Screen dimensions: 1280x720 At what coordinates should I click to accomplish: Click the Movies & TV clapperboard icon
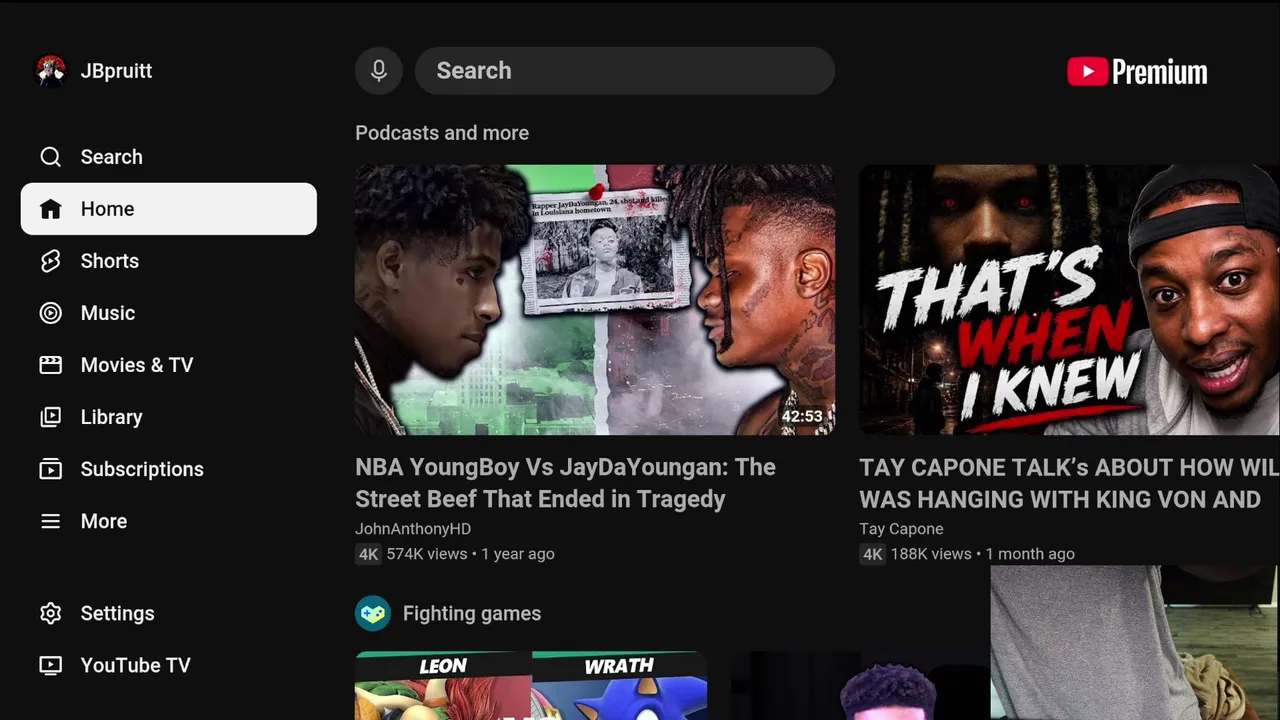pos(51,365)
